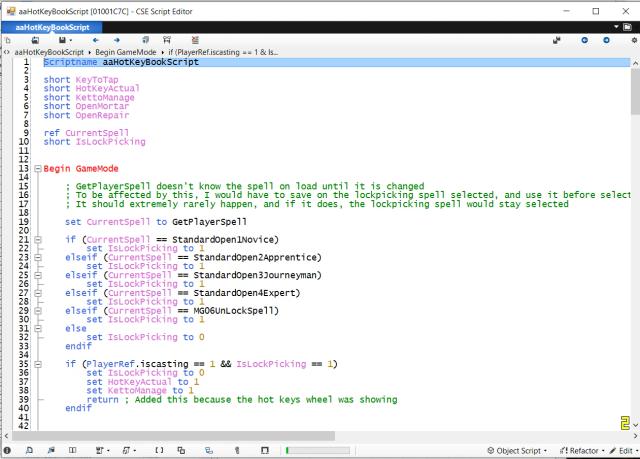Go to the next script with the right arrow
This screenshot has height=459, width=640.
click(x=117, y=40)
